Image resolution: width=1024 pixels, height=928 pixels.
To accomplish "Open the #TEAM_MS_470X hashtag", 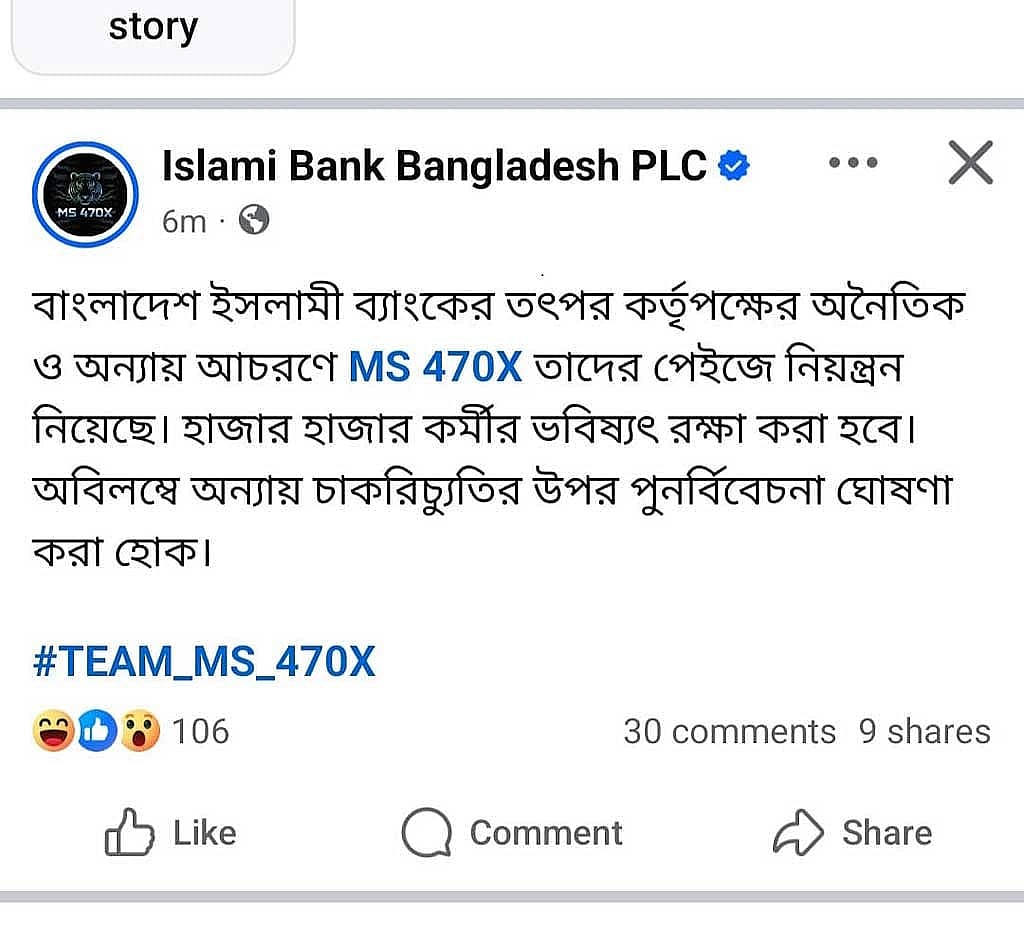I will coord(204,662).
